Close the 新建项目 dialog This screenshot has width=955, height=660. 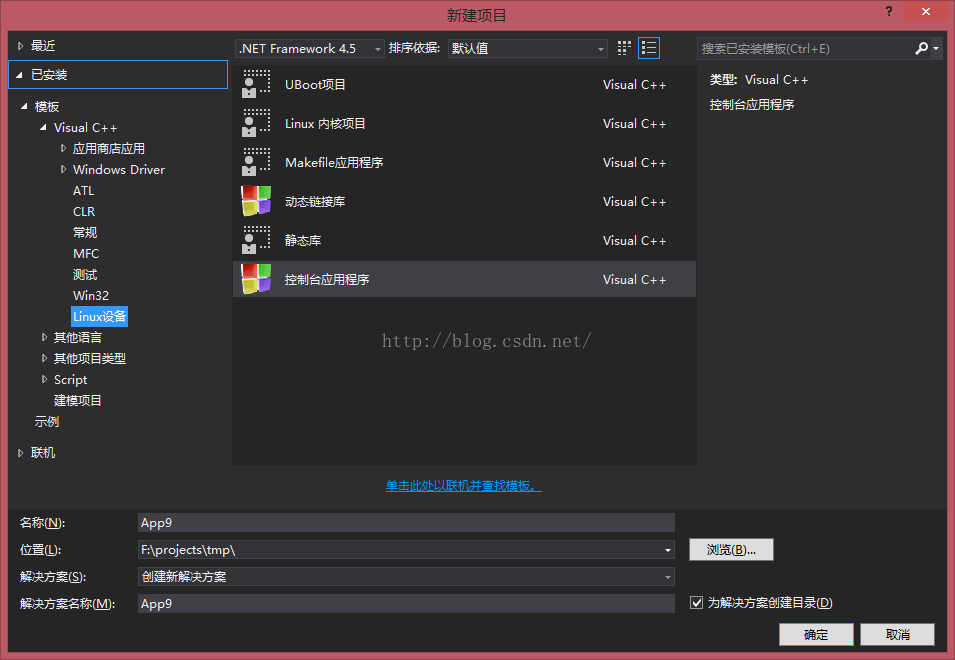tap(925, 12)
